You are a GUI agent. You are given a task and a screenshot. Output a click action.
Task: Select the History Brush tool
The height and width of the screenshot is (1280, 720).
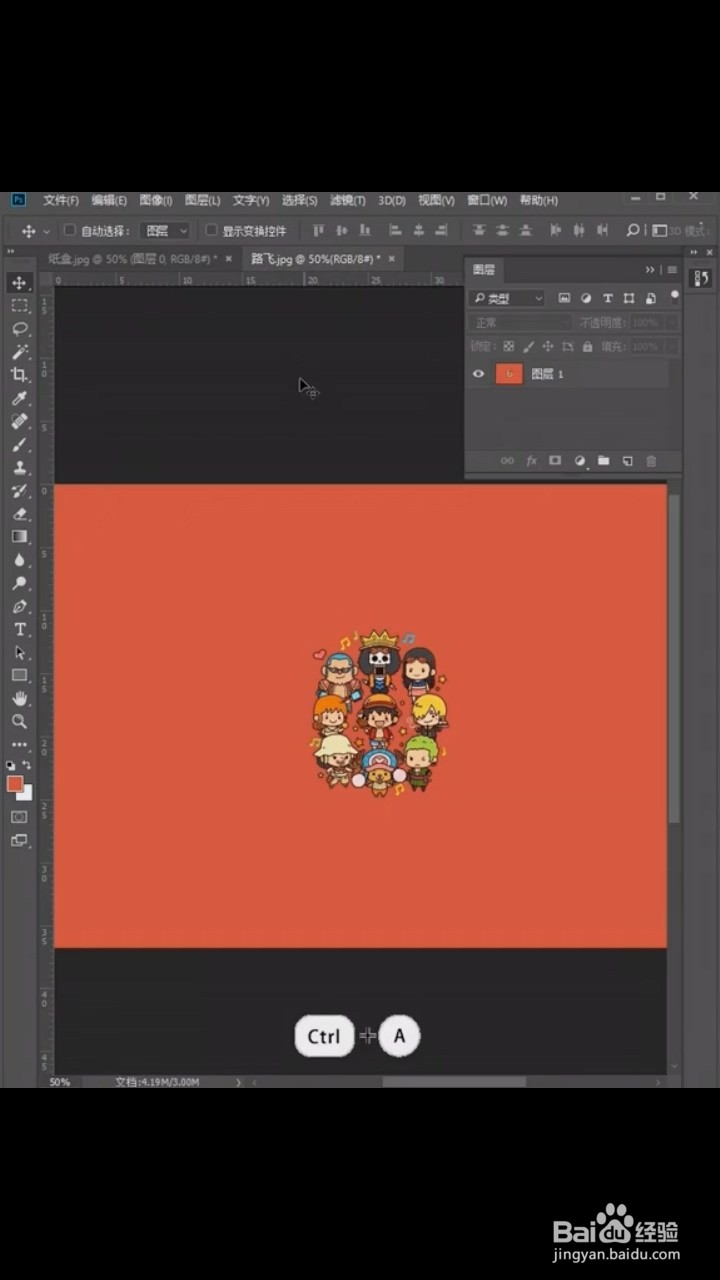tap(19, 491)
